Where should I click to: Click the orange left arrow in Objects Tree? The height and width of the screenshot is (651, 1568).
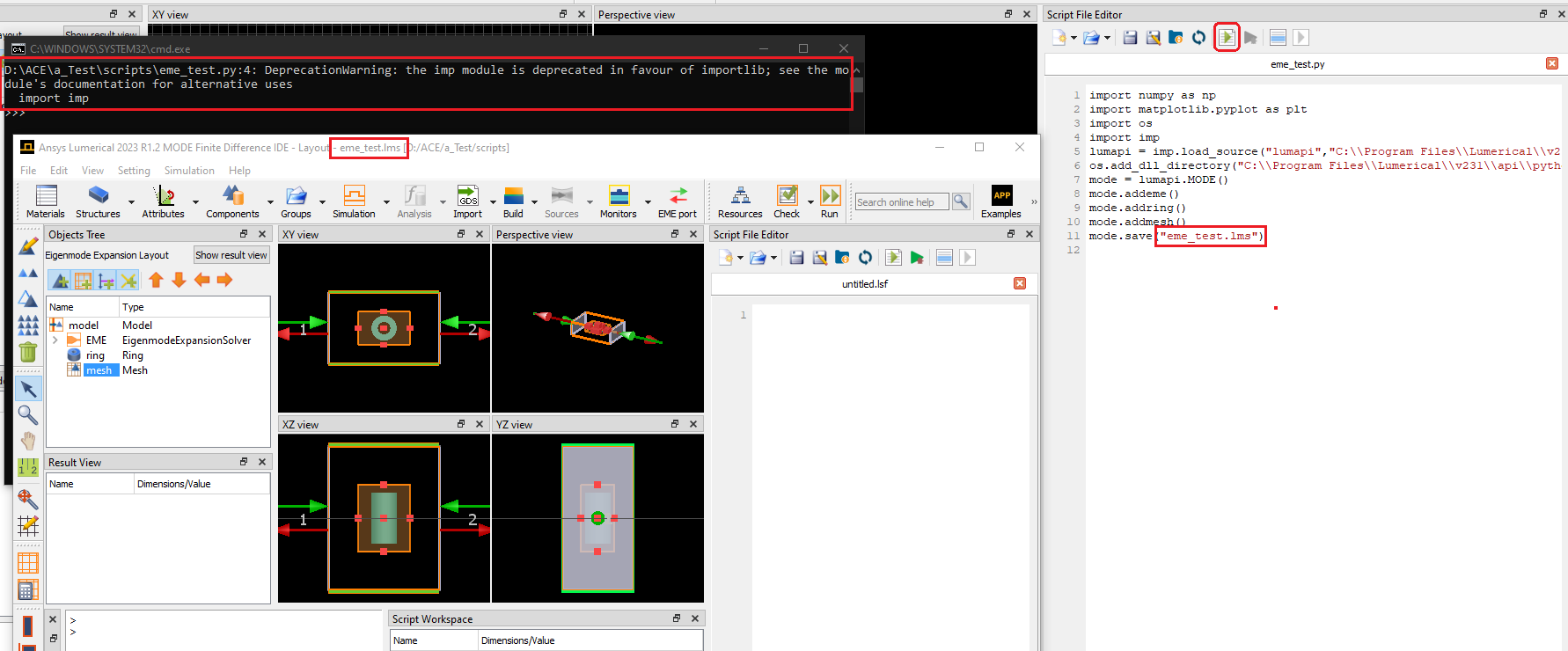pyautogui.click(x=202, y=280)
